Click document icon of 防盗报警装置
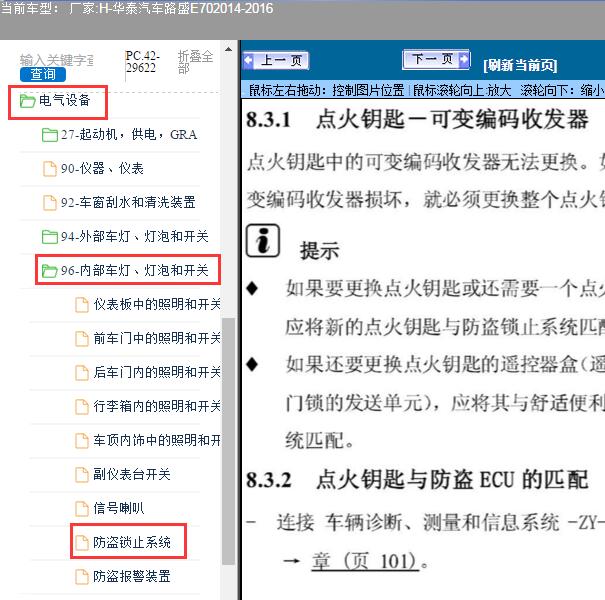Screen dimensions: 605x600 [81, 576]
